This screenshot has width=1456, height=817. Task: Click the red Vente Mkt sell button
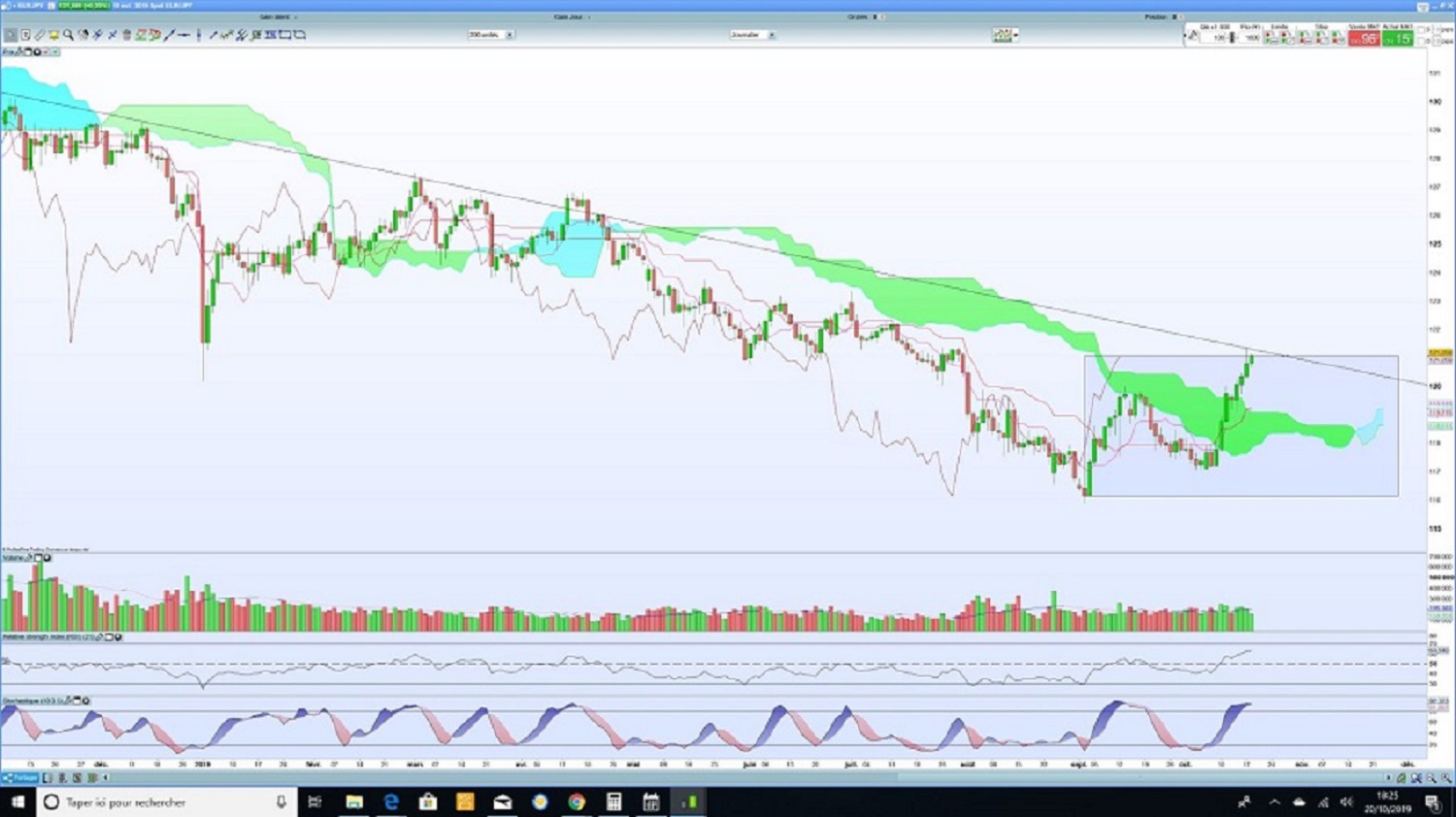[1364, 38]
